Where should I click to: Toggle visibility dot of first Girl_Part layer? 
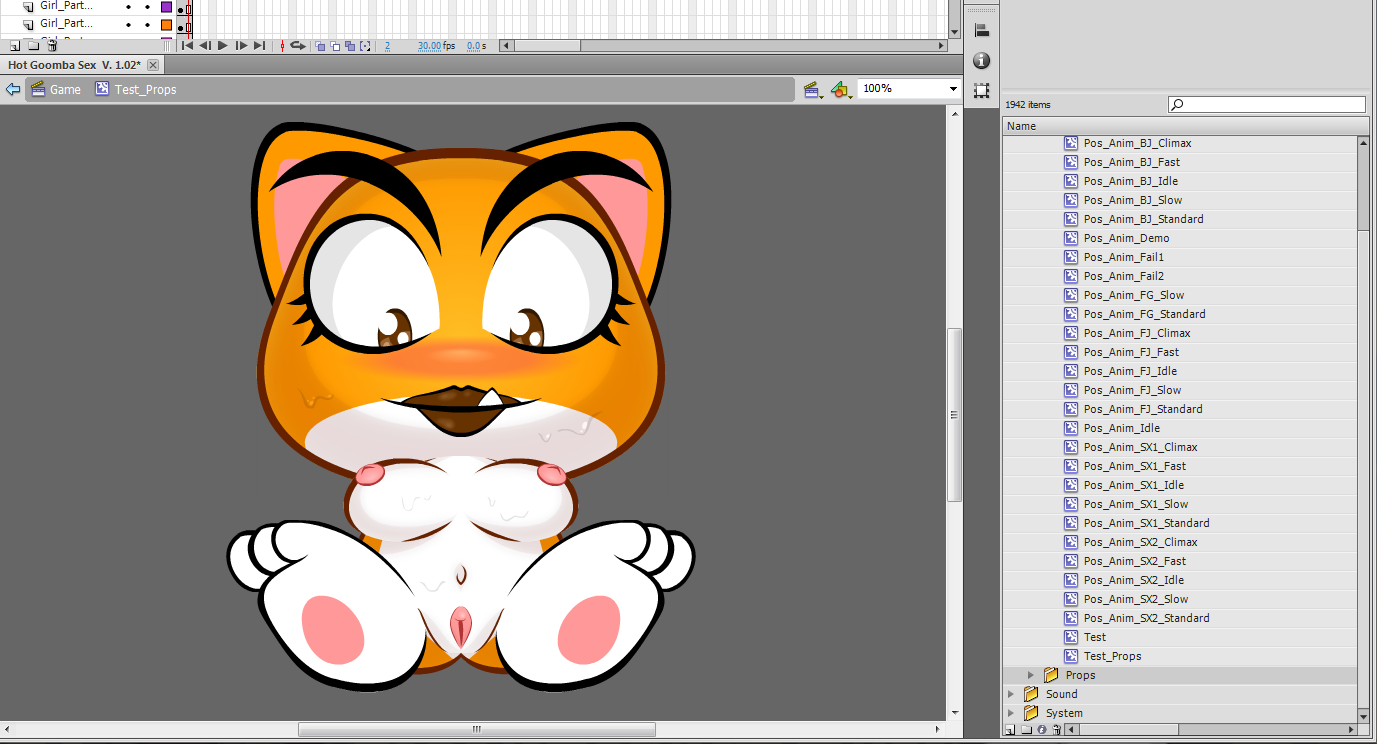(x=128, y=7)
